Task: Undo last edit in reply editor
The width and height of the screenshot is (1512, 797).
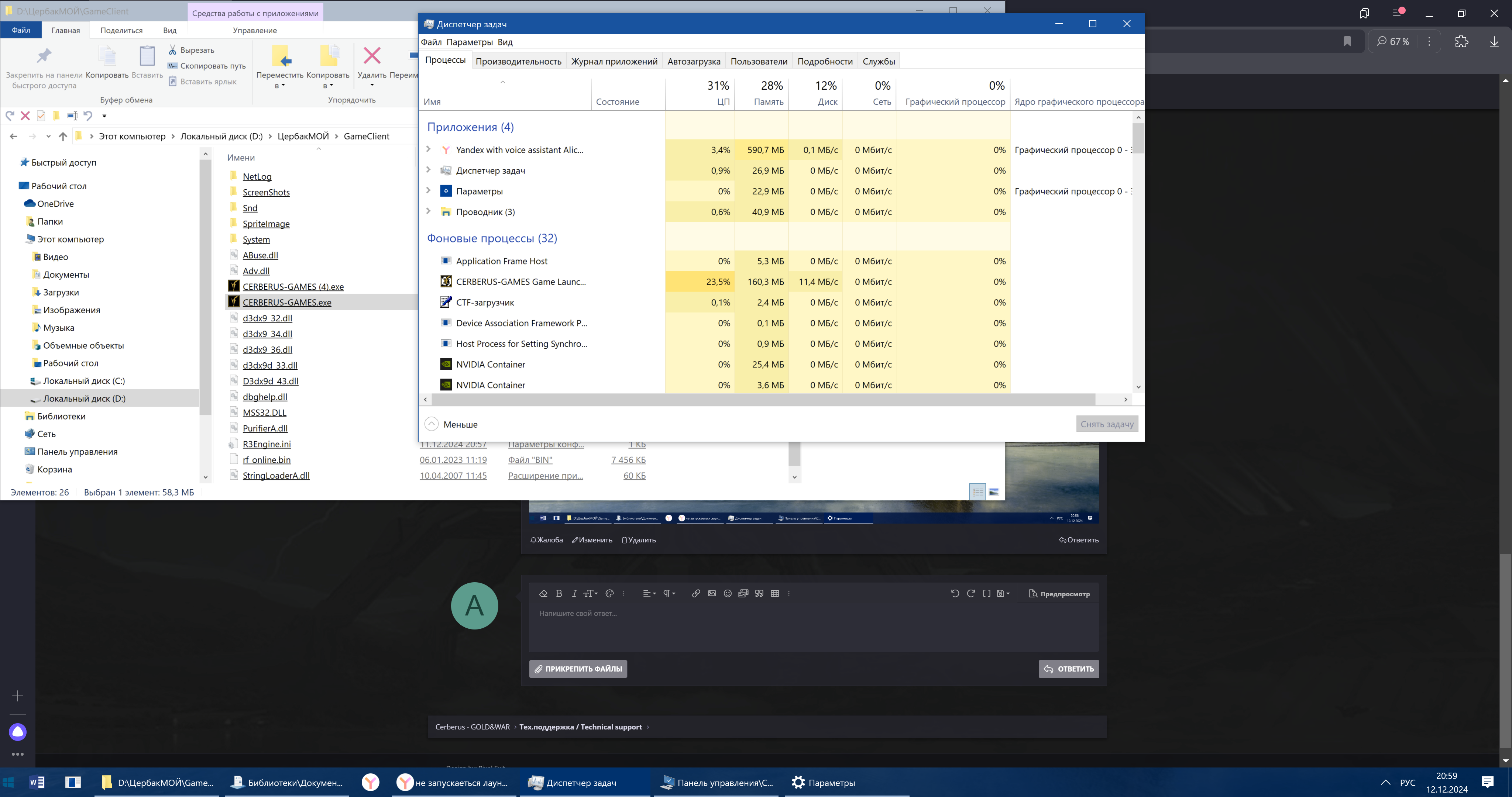Action: (955, 593)
